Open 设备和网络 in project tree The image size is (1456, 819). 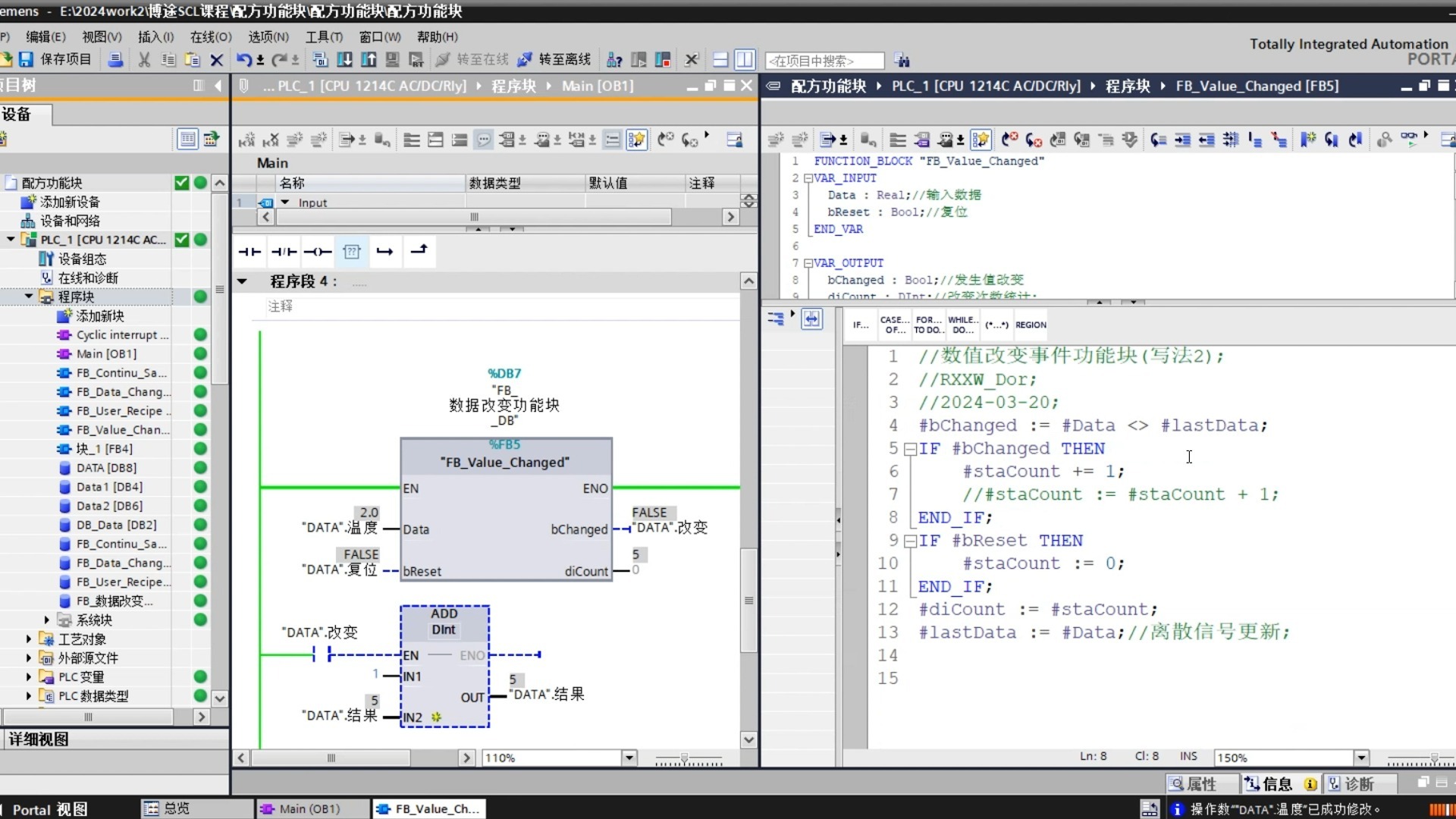[70, 221]
